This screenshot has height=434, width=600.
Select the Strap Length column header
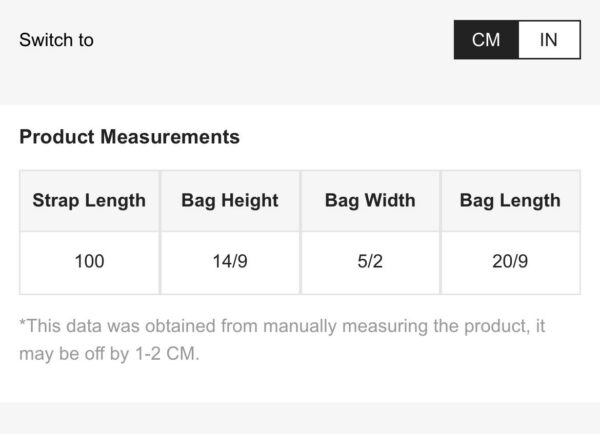coord(89,200)
